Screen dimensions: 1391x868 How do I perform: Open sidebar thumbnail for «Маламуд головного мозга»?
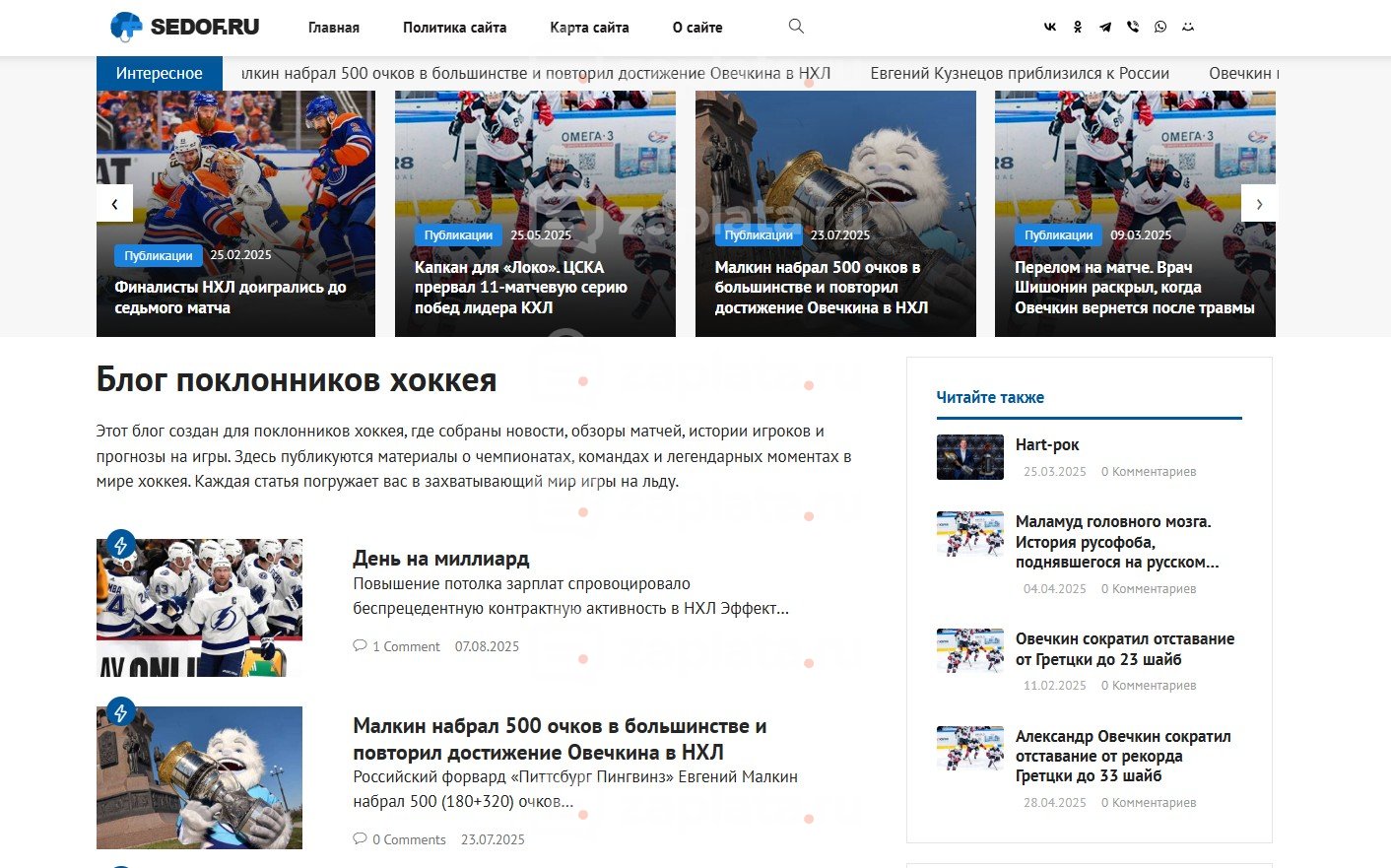coord(970,534)
